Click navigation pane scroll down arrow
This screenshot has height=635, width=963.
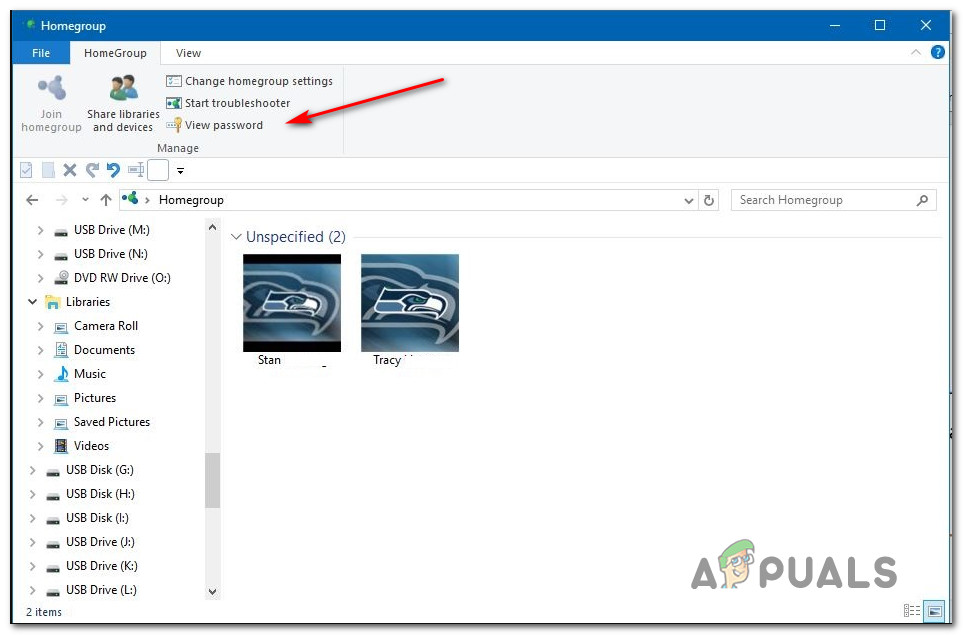point(212,592)
